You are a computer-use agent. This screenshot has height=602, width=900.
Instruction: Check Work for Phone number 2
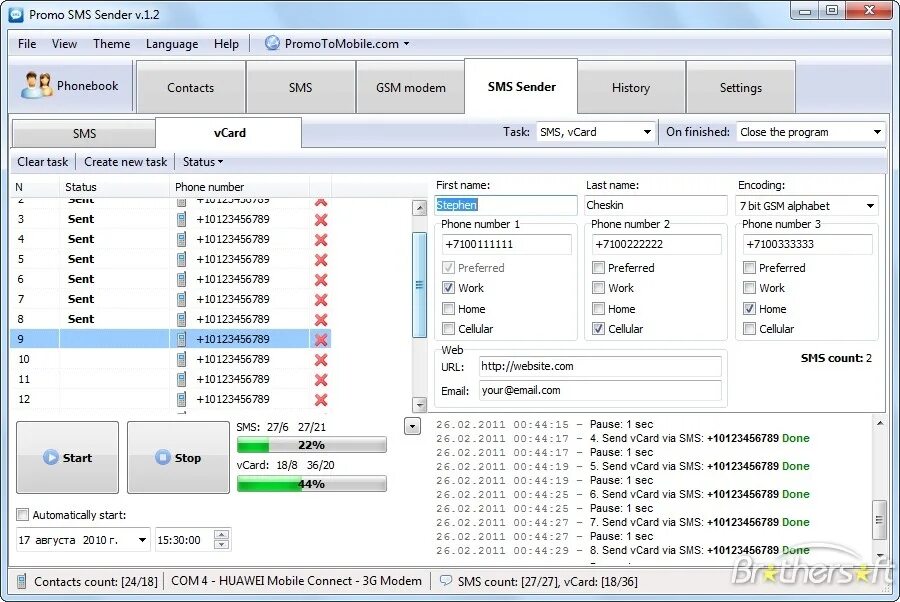(599, 288)
